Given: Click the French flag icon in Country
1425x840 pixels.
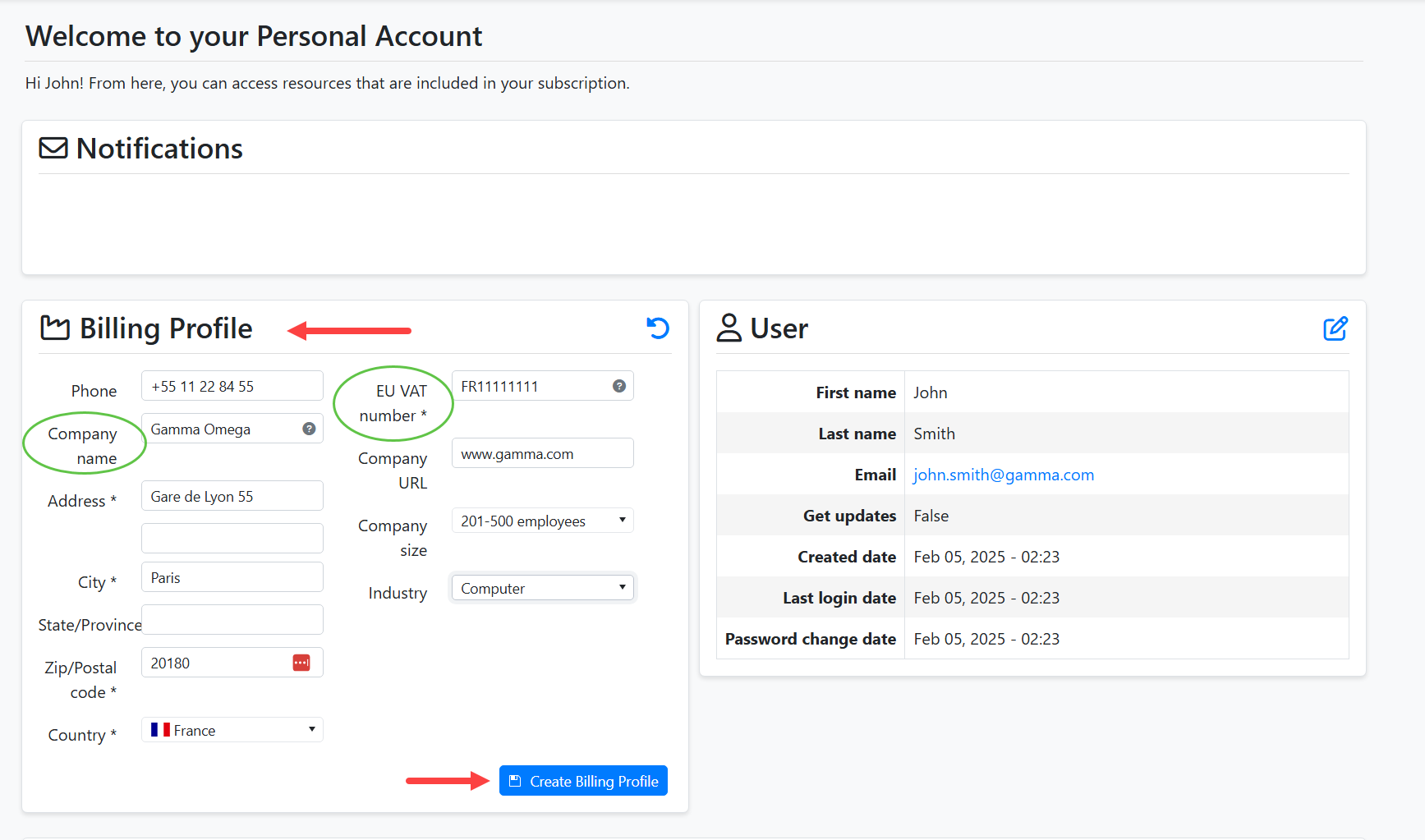Looking at the screenshot, I should click(161, 730).
